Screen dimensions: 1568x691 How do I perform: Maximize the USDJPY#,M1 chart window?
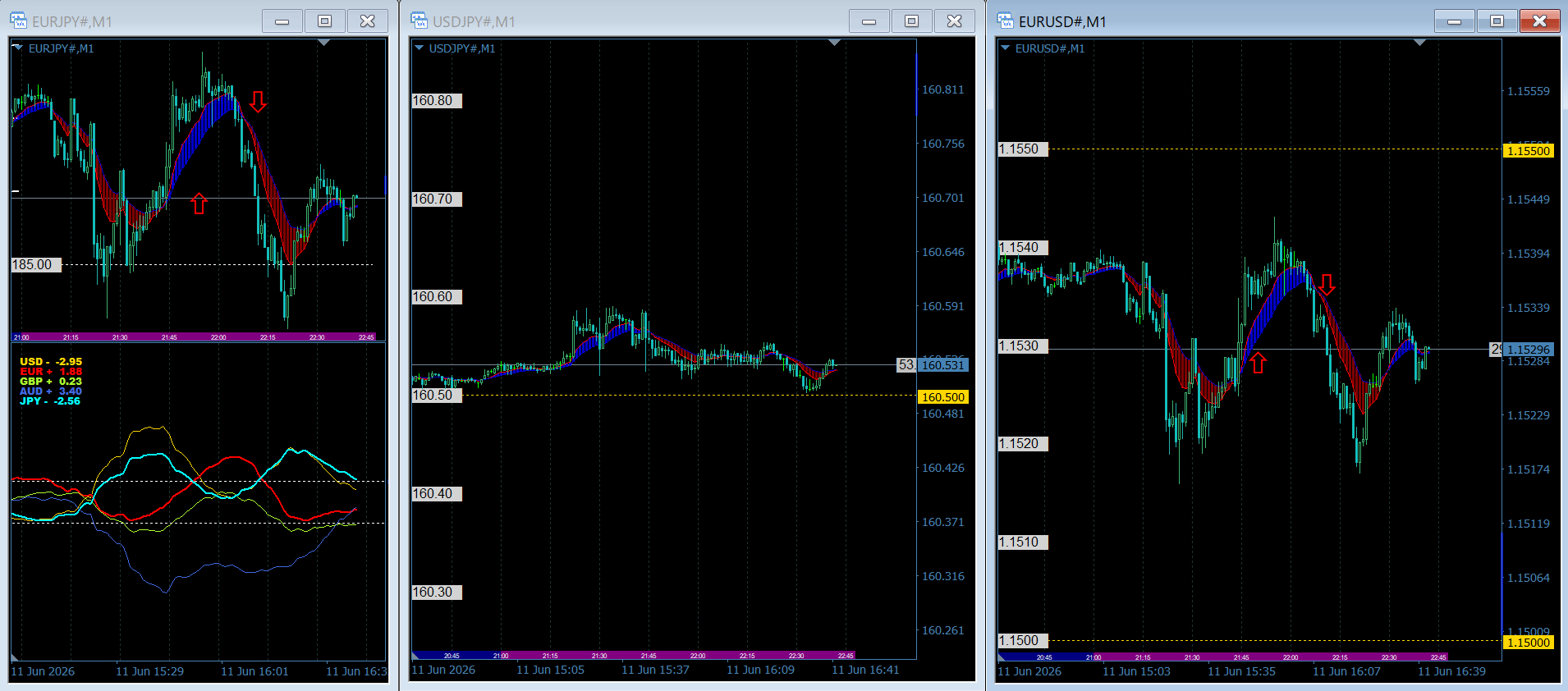pyautogui.click(x=912, y=21)
